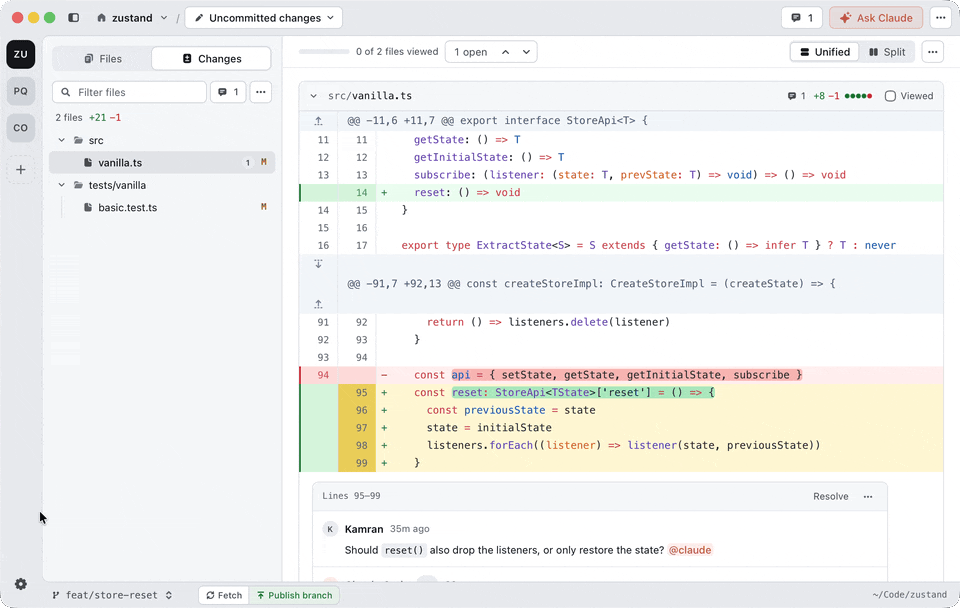Open vanilla.ts file comment count icon
The width and height of the screenshot is (960, 608).
click(797, 96)
